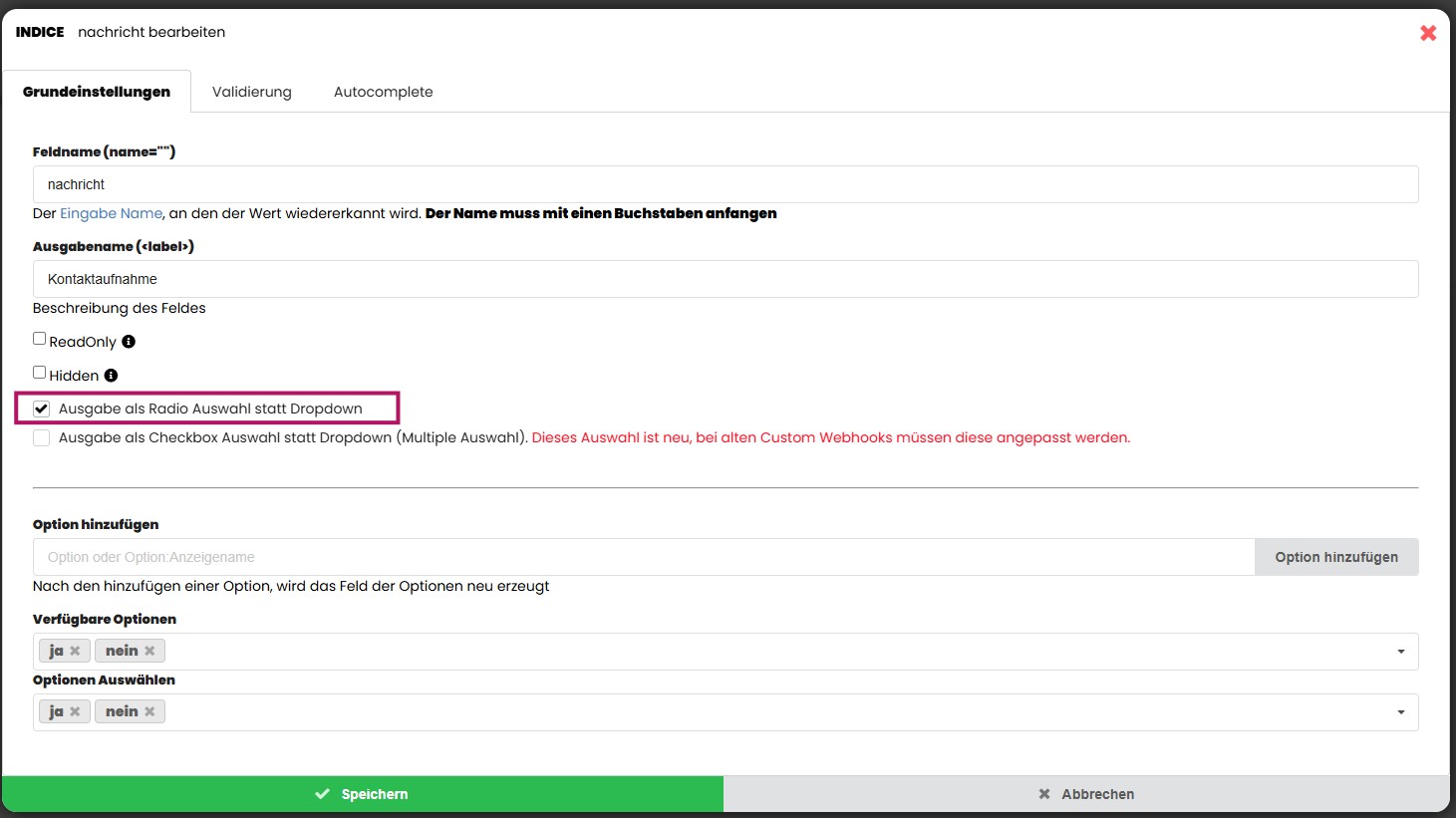Remove 'ja' tag in Optionen Auswählen
Screen dimensions: 1456x818
tap(75, 712)
